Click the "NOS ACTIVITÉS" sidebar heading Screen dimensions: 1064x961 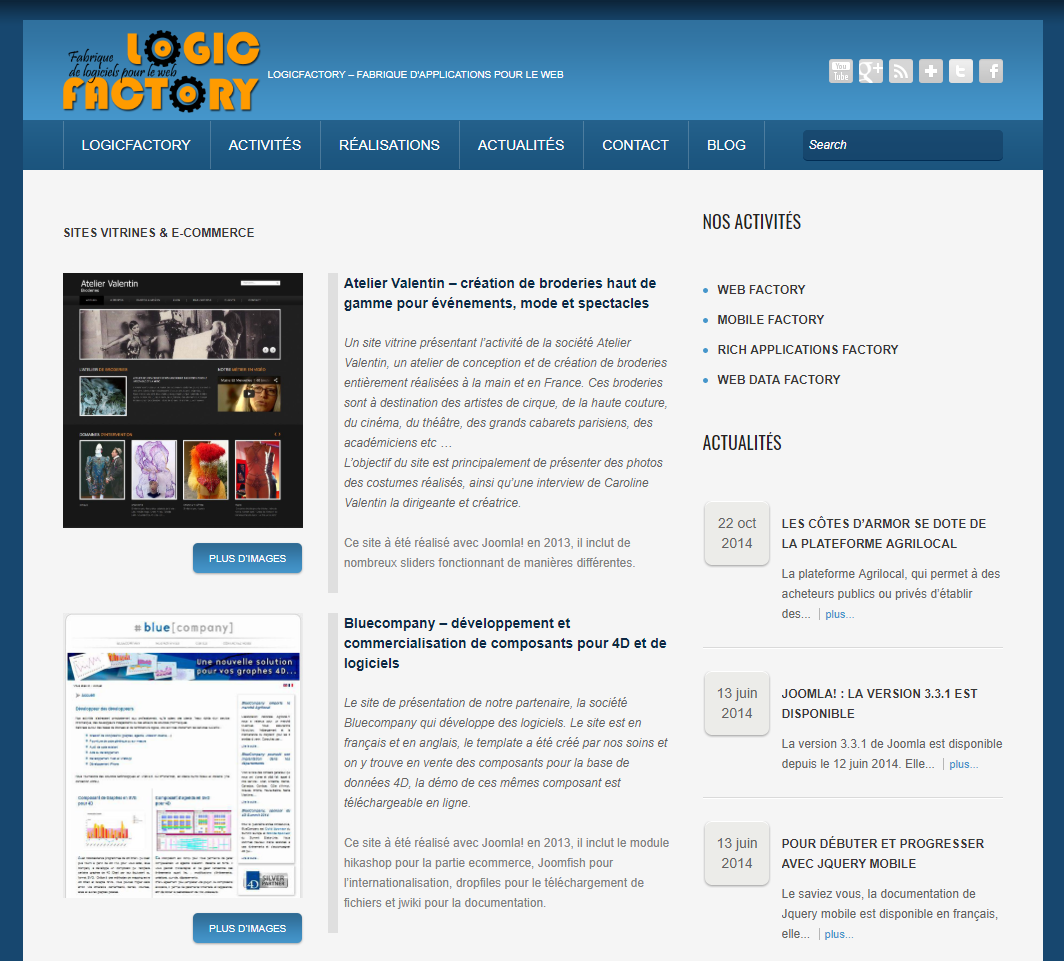[x=752, y=222]
